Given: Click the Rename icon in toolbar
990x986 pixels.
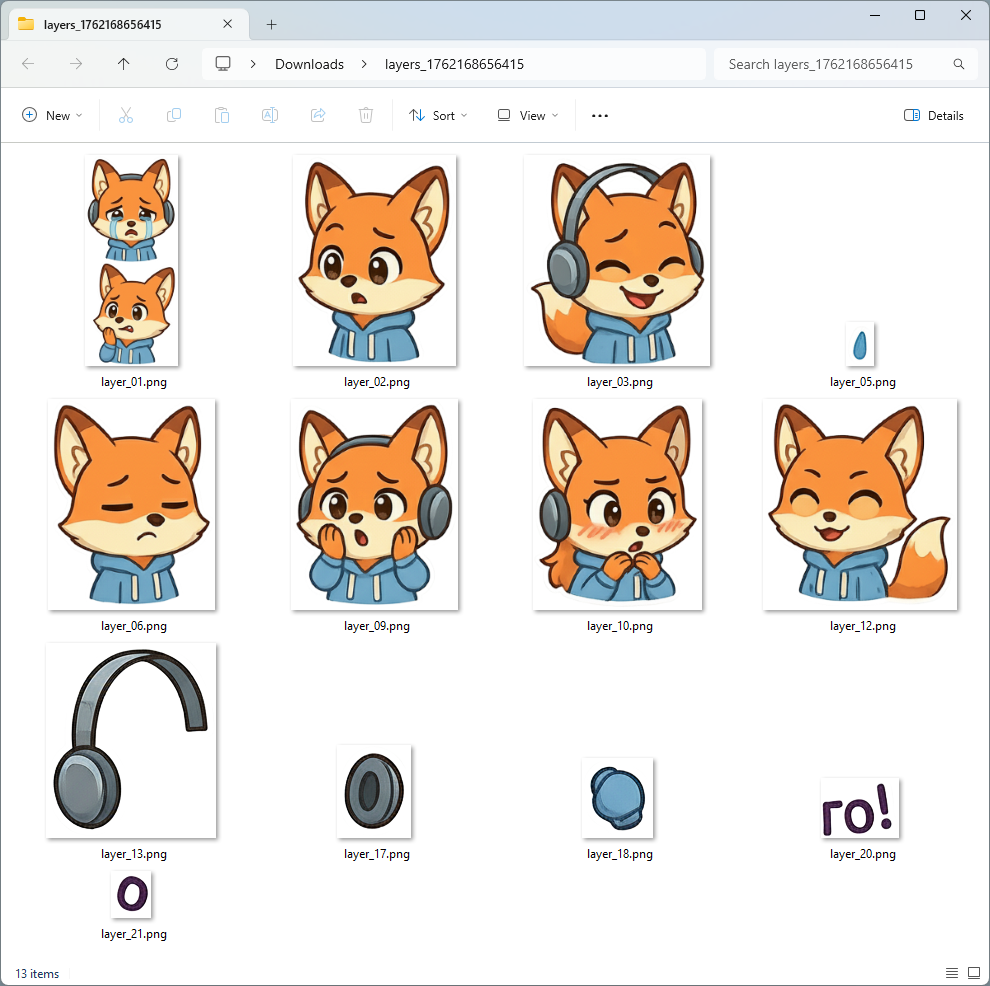Looking at the screenshot, I should point(270,115).
